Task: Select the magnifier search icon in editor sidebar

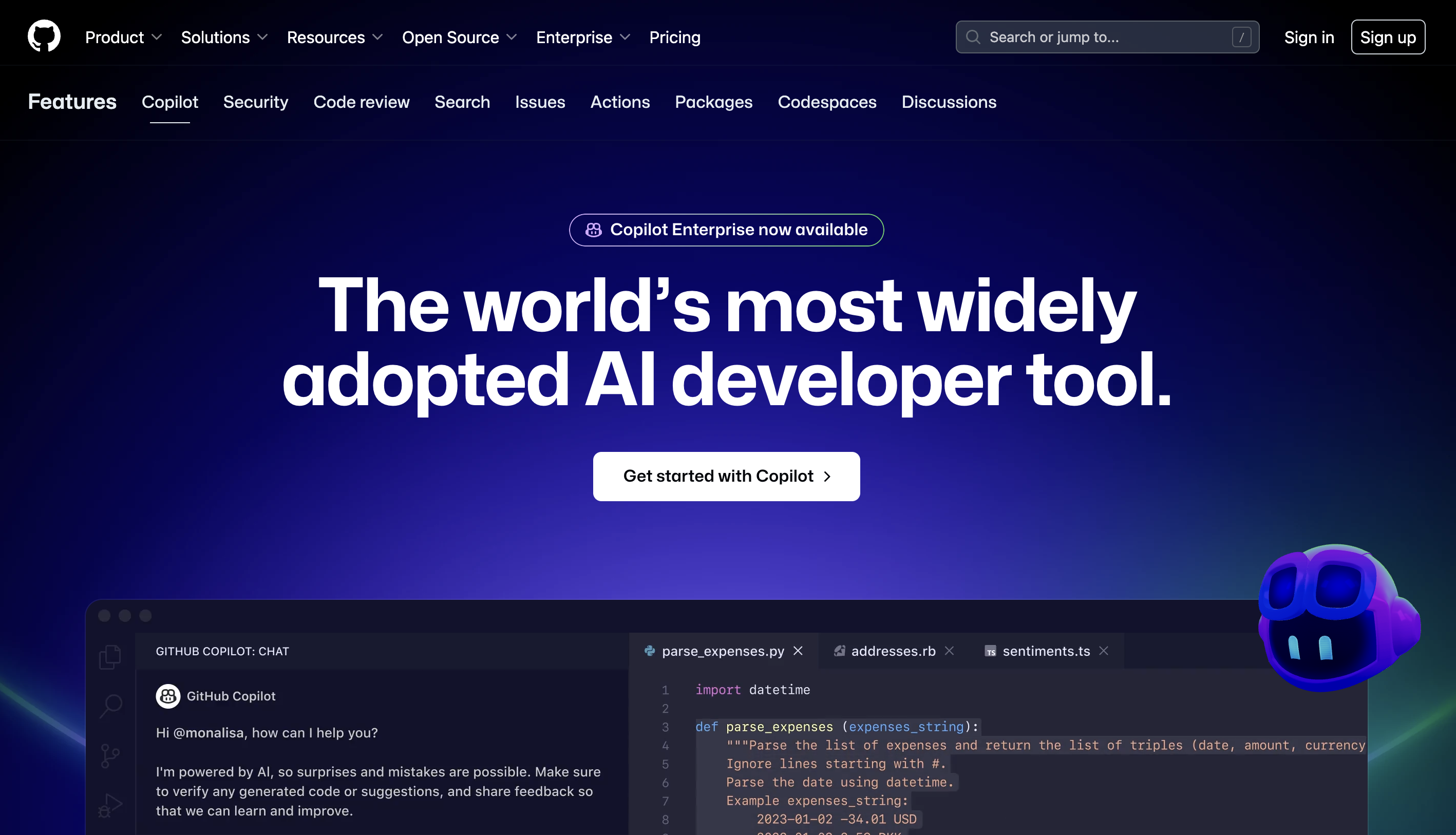Action: (x=109, y=707)
